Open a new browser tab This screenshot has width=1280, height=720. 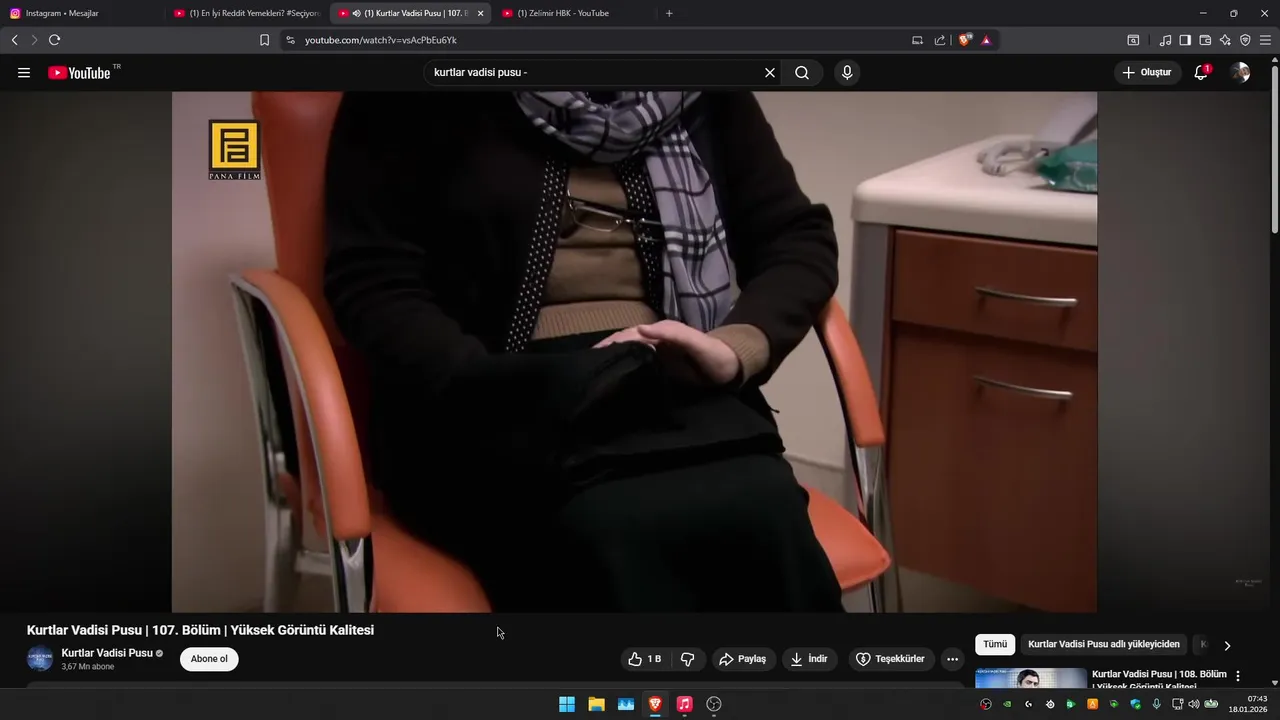point(669,13)
